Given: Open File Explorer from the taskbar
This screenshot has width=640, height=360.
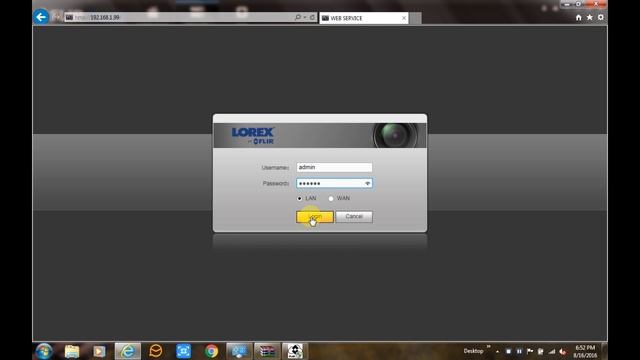Looking at the screenshot, I should [72, 351].
